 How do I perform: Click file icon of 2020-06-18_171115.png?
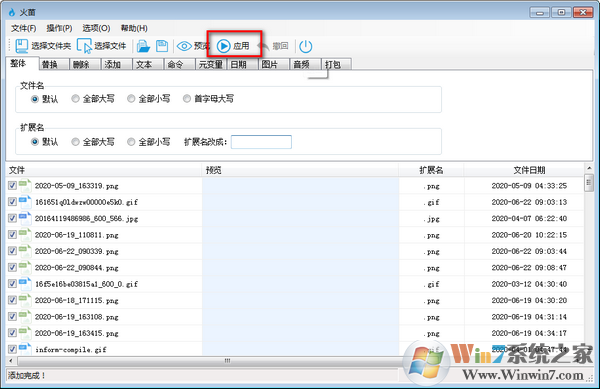point(25,300)
